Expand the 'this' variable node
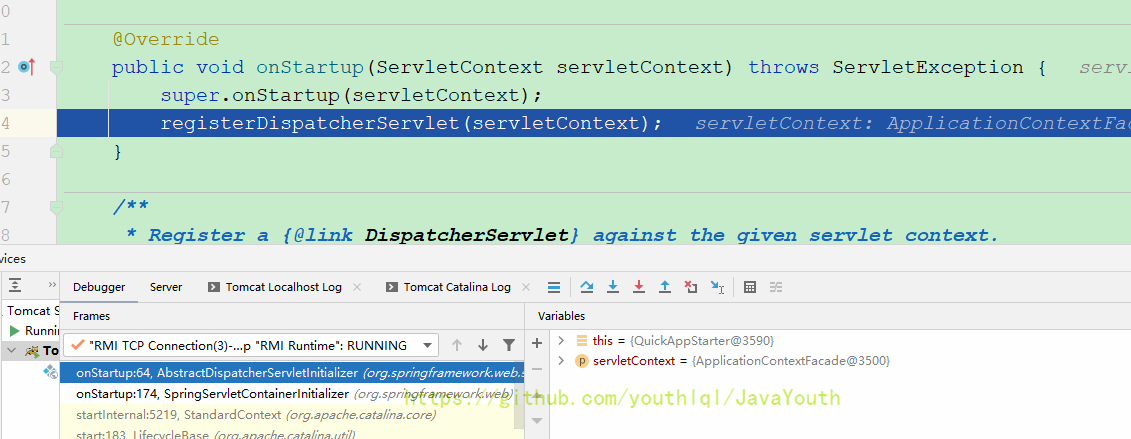This screenshot has height=439, width=1131. point(562,341)
